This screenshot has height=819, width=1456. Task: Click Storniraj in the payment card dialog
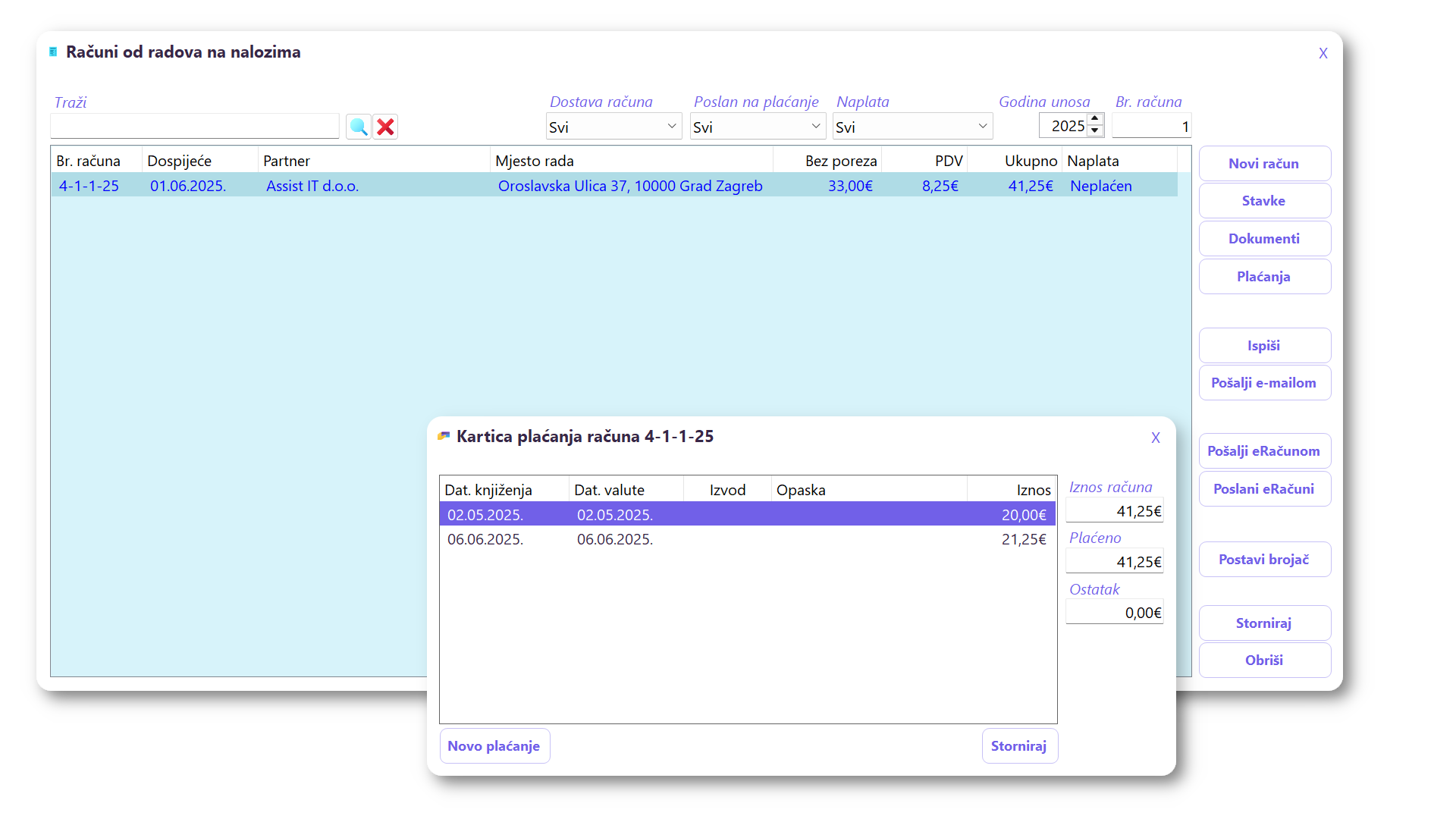[x=1018, y=746]
